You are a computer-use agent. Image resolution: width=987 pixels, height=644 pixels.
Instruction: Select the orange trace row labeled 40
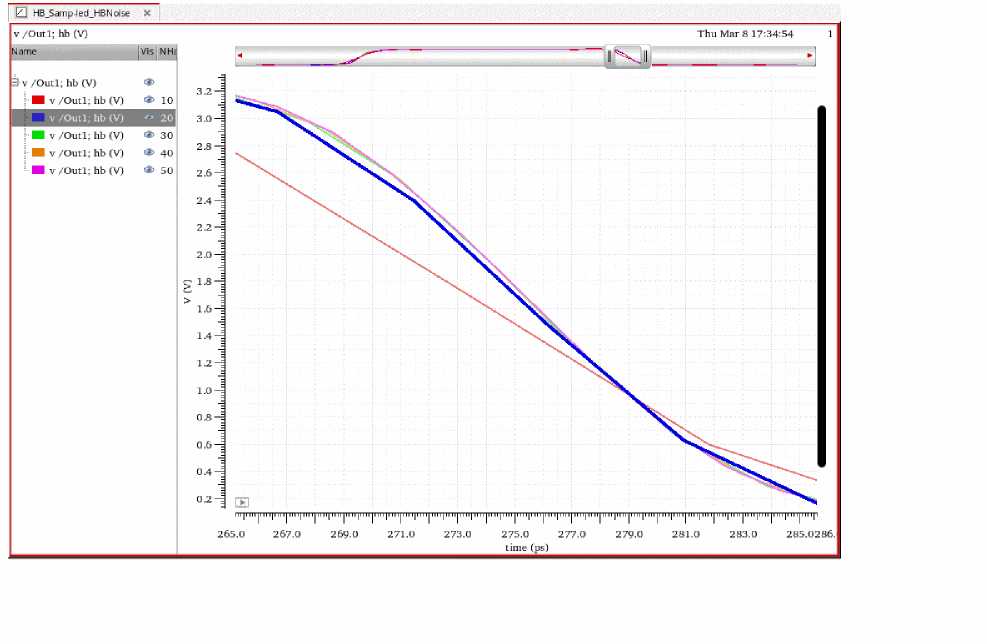[94, 153]
